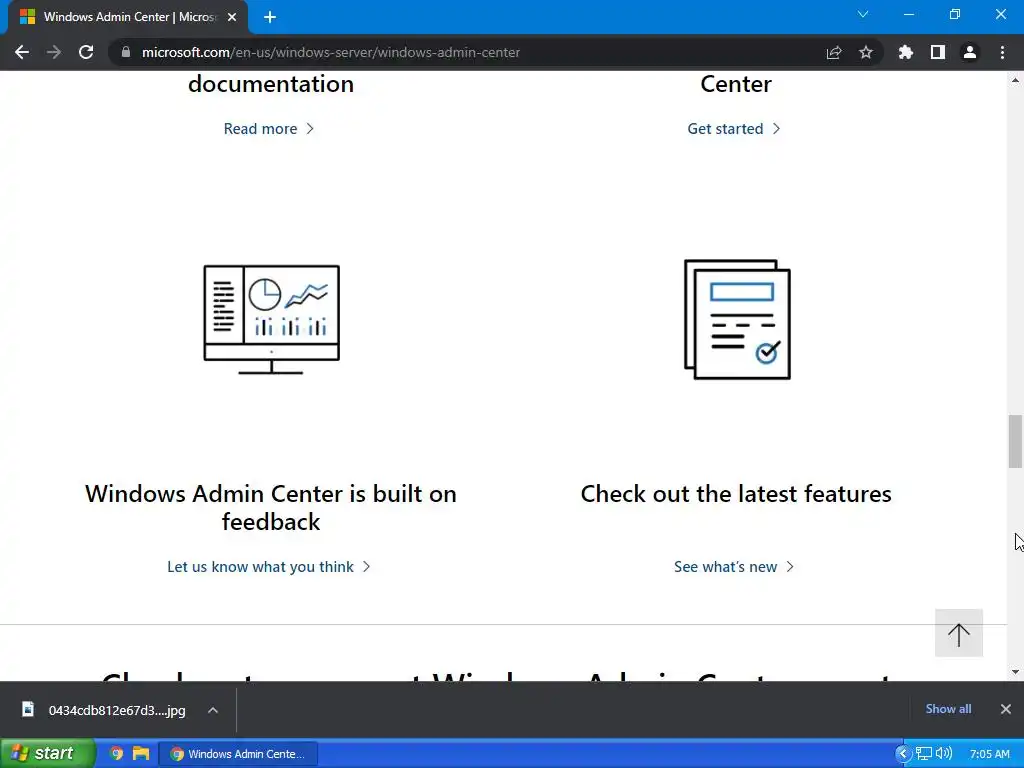Open the folder quick launch icon
Image resolution: width=1024 pixels, height=768 pixels.
click(141, 754)
